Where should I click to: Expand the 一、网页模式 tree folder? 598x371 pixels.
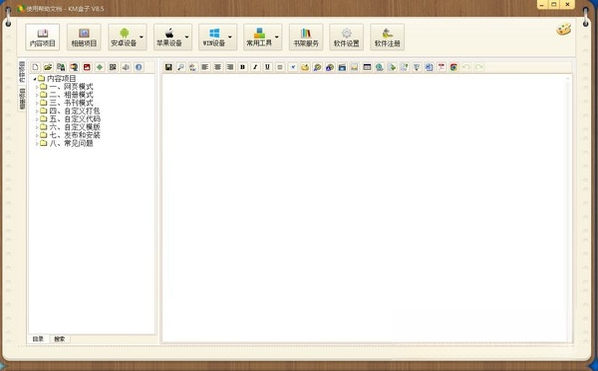click(37, 87)
